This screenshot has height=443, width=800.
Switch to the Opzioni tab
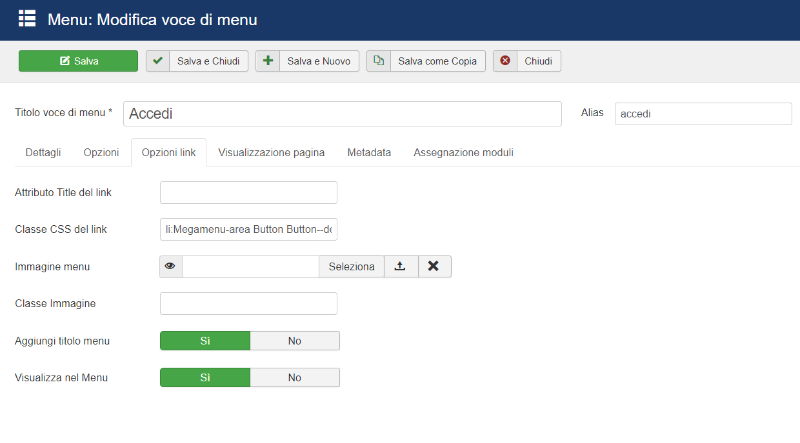point(101,153)
